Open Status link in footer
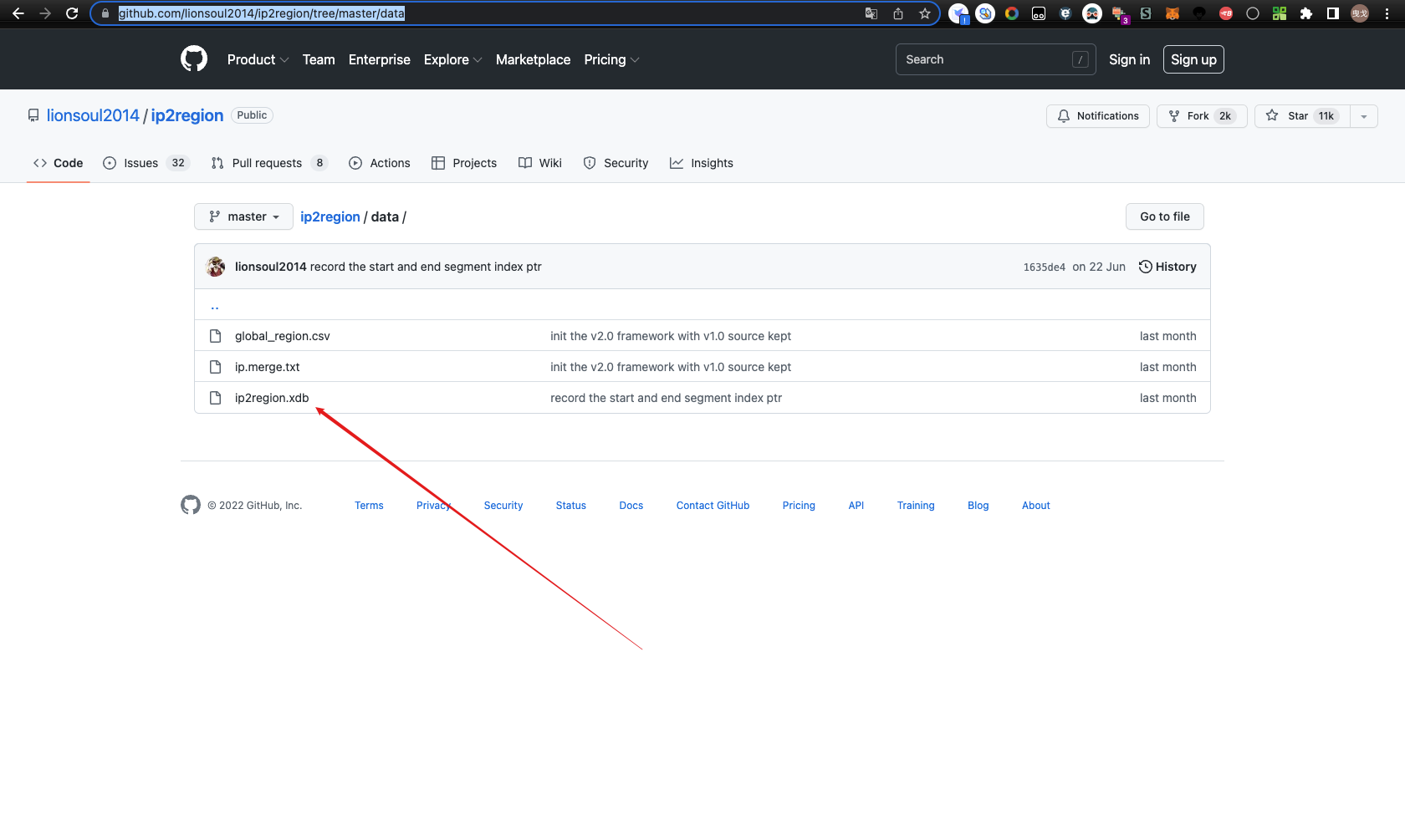This screenshot has height=840, width=1405. click(571, 506)
